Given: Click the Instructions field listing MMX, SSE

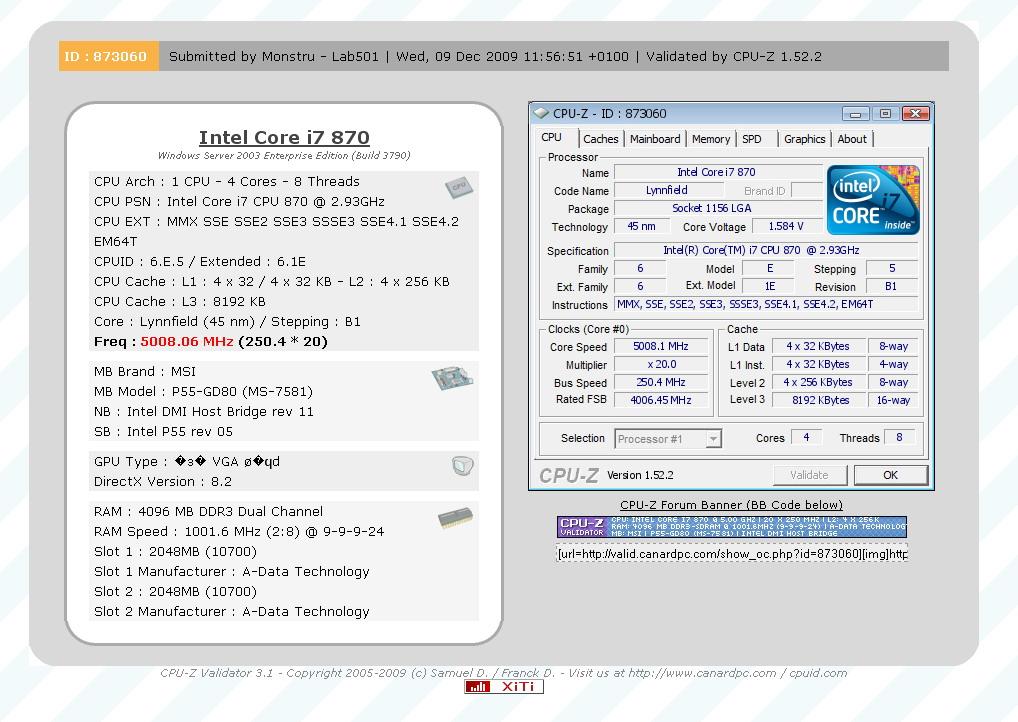Looking at the screenshot, I should pyautogui.click(x=765, y=305).
